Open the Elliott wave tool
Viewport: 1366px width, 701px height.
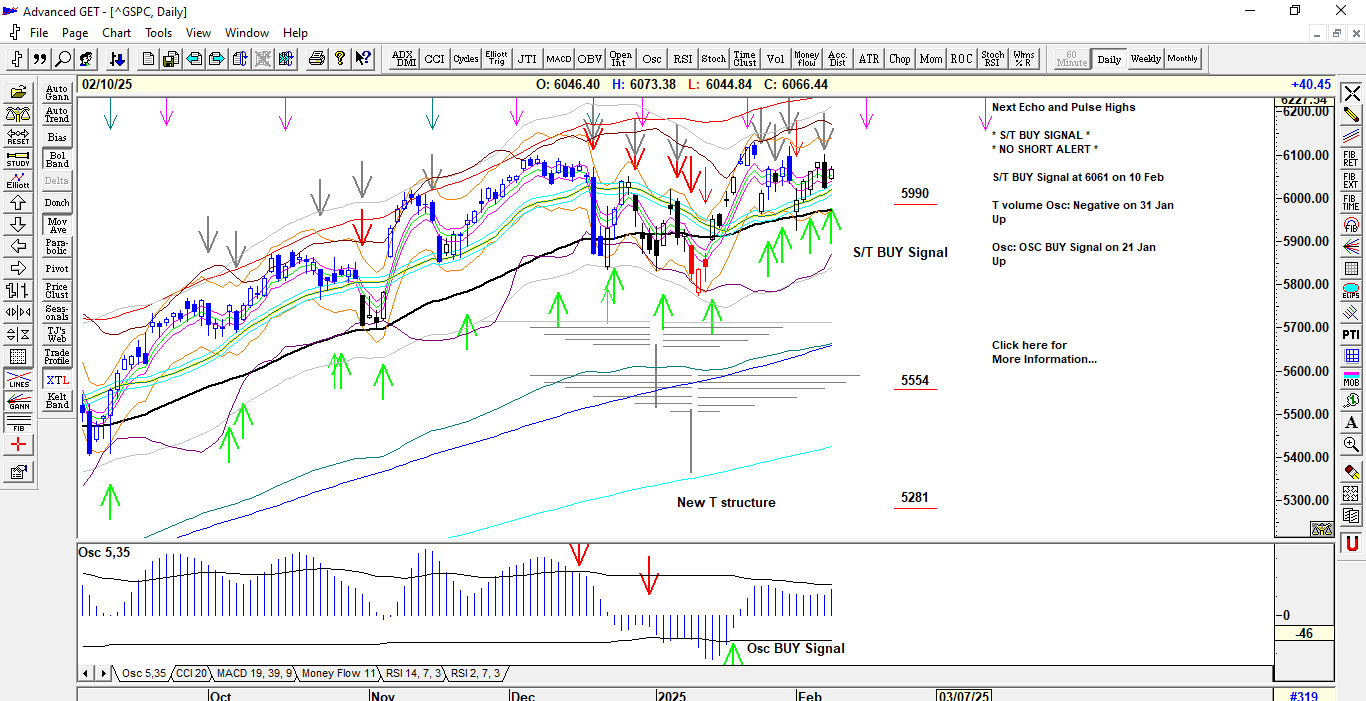(x=18, y=181)
